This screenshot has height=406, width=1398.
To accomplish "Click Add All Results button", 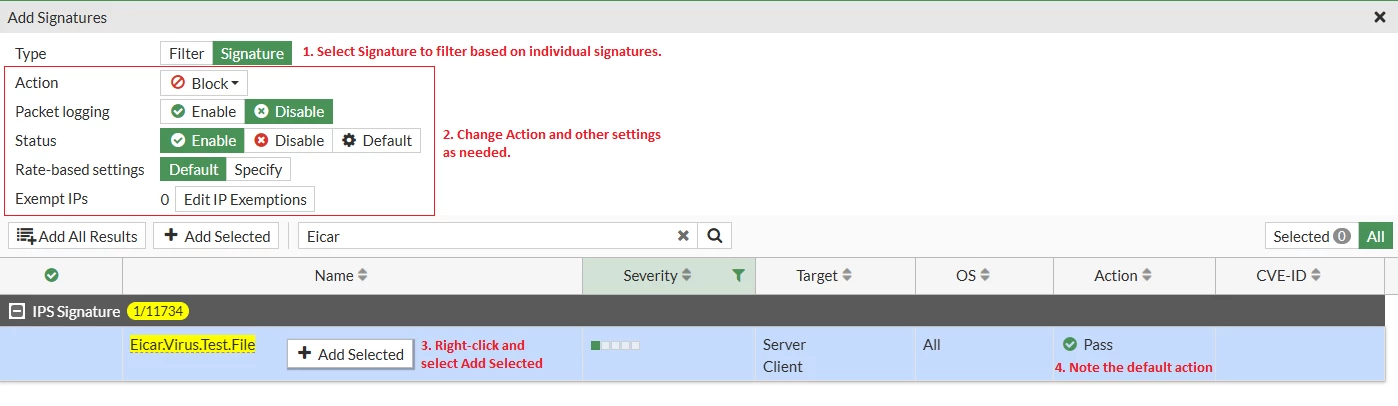I will (77, 236).
